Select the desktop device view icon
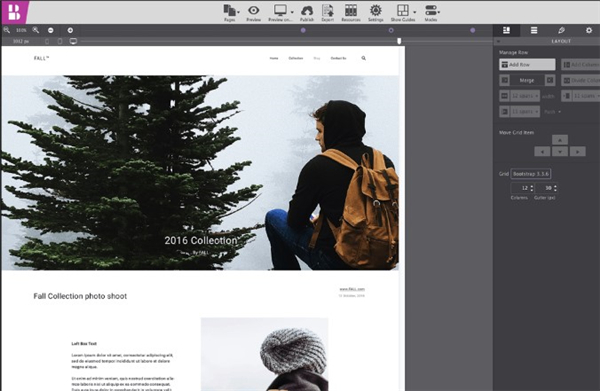600x391 pixels. 73,41
